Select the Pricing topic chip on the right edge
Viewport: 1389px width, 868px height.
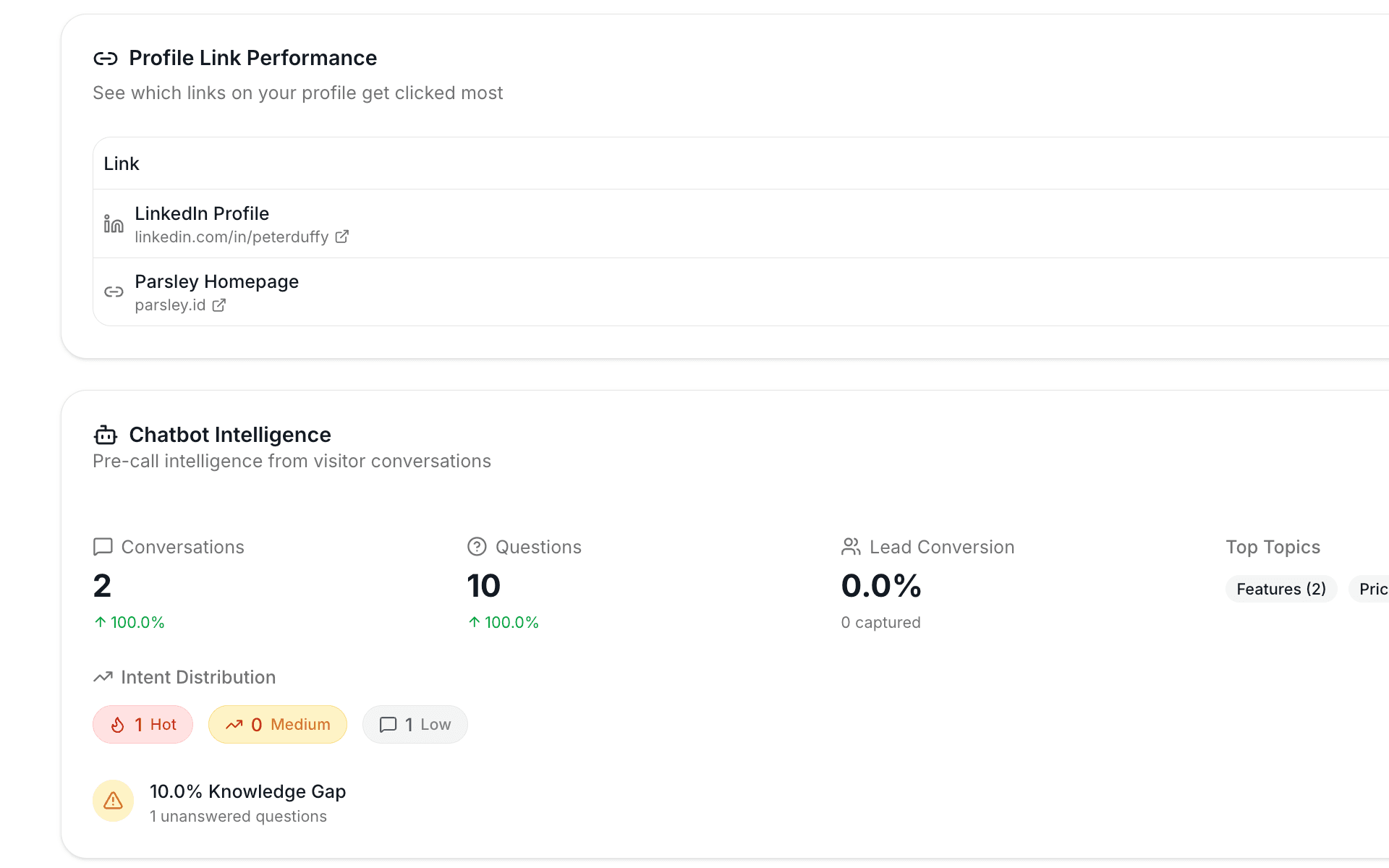click(1375, 589)
